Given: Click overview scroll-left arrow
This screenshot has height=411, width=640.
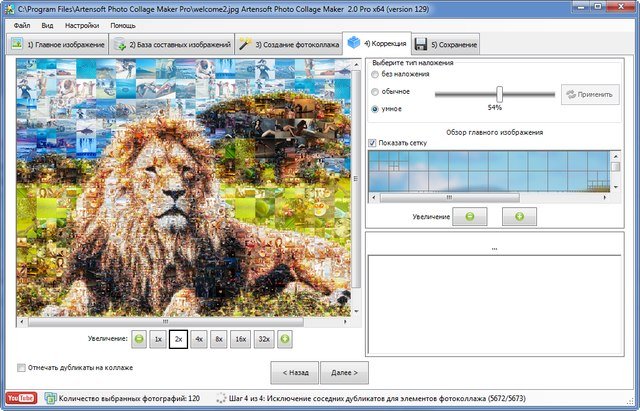Looking at the screenshot, I should coord(374,198).
